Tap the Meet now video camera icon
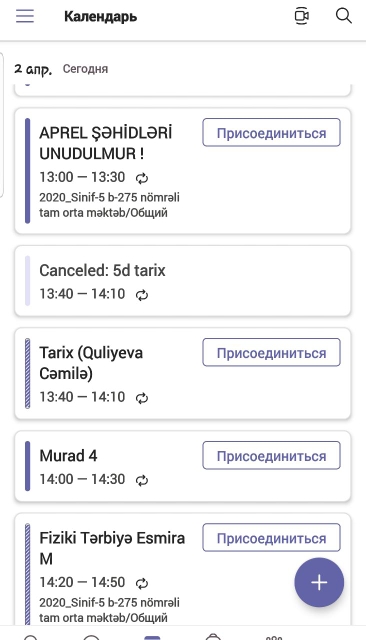This screenshot has width=366, height=640. [x=302, y=16]
